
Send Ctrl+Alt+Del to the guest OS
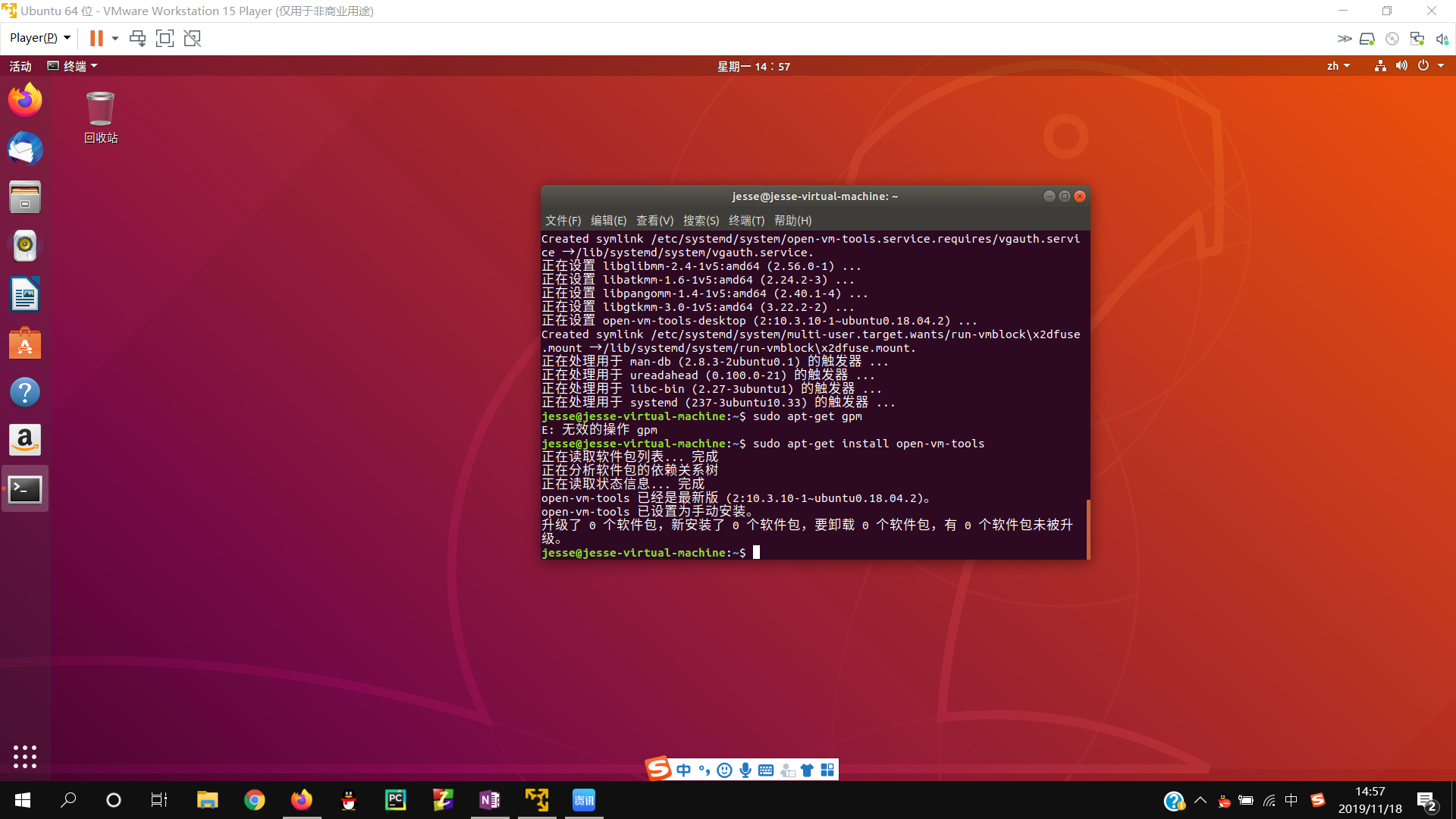137,38
